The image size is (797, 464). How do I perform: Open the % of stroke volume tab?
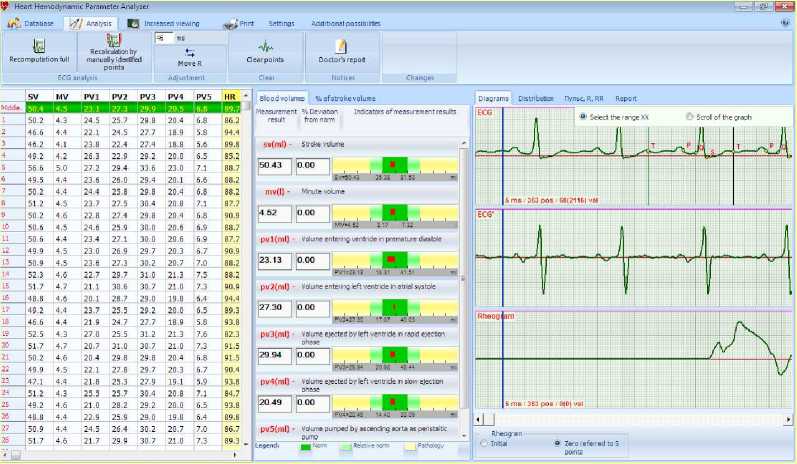click(345, 99)
